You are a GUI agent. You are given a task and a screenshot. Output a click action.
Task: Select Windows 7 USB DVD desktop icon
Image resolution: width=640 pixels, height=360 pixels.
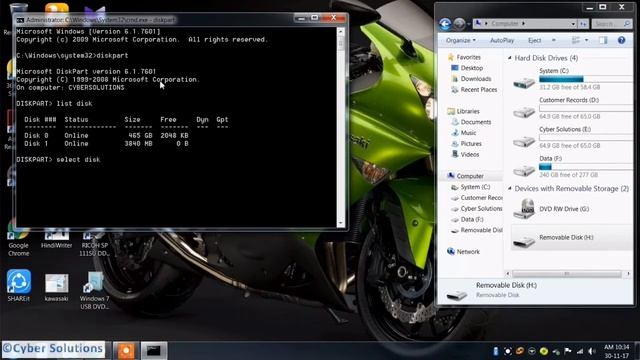click(x=94, y=290)
